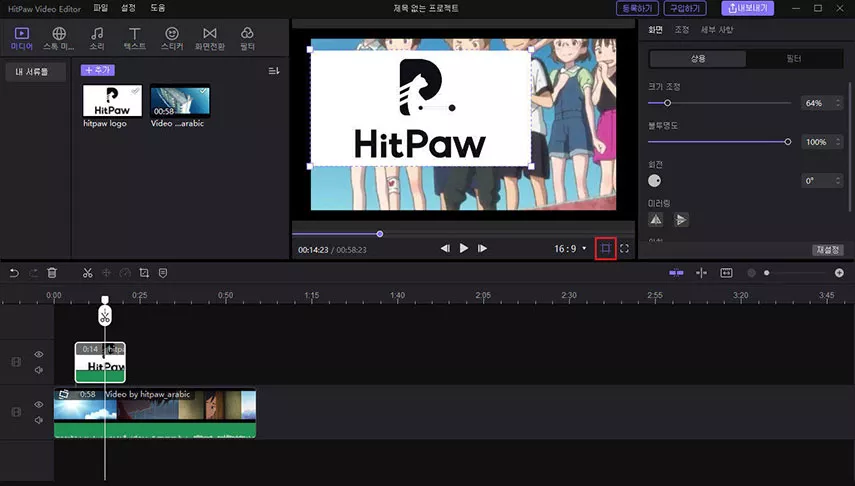The width and height of the screenshot is (855, 486).
Task: Select the 필터 segment beside 상용
Action: click(794, 58)
